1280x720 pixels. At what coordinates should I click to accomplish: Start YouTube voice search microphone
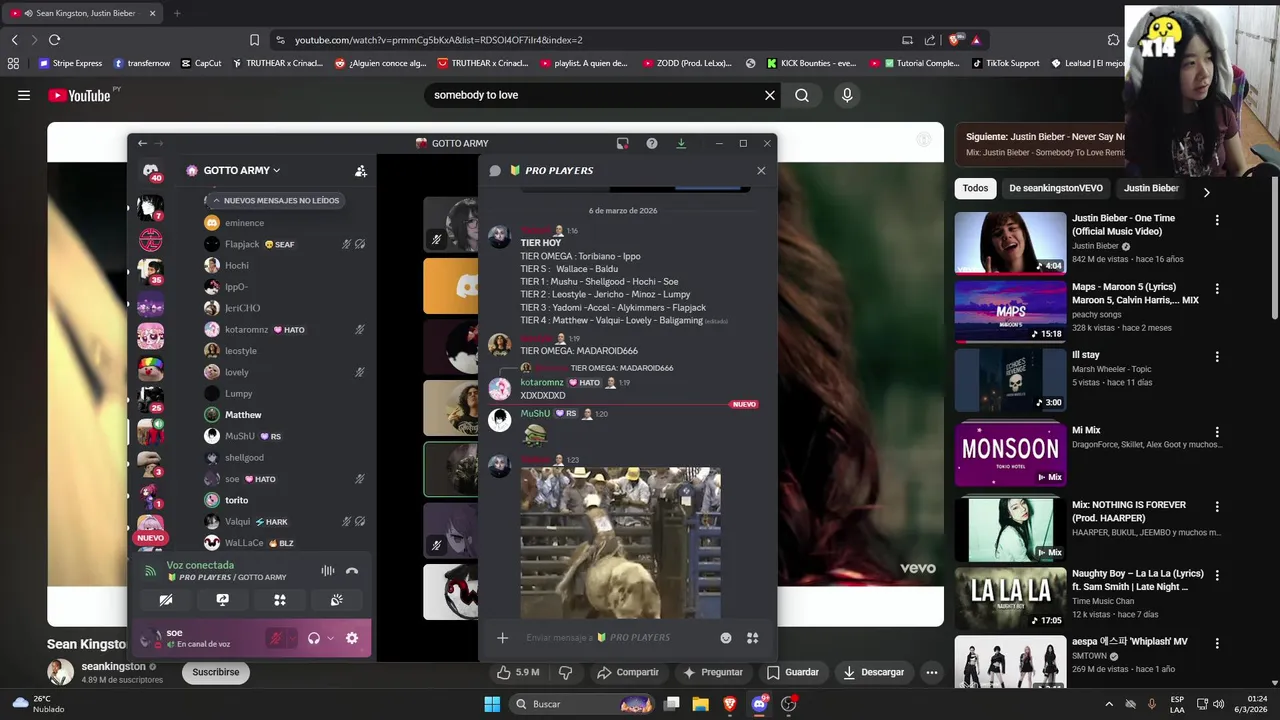(x=847, y=95)
